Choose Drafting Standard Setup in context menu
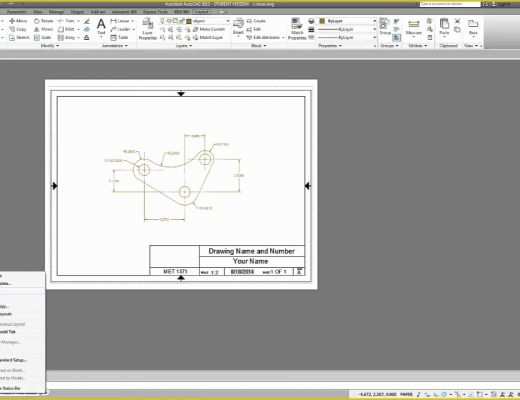 [13, 360]
